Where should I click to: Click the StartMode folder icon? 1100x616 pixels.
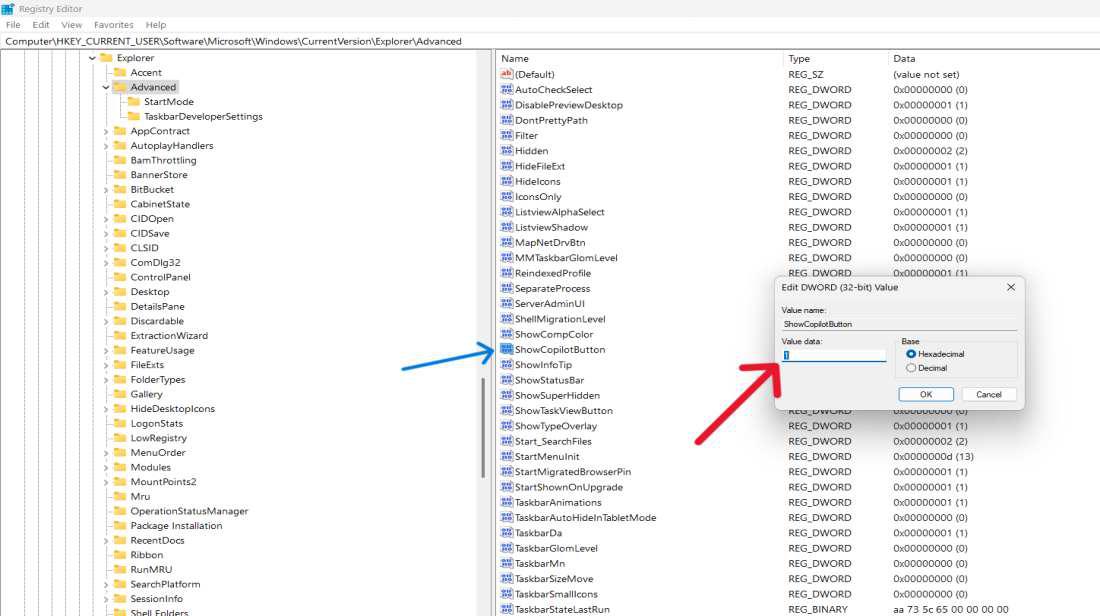coord(134,102)
